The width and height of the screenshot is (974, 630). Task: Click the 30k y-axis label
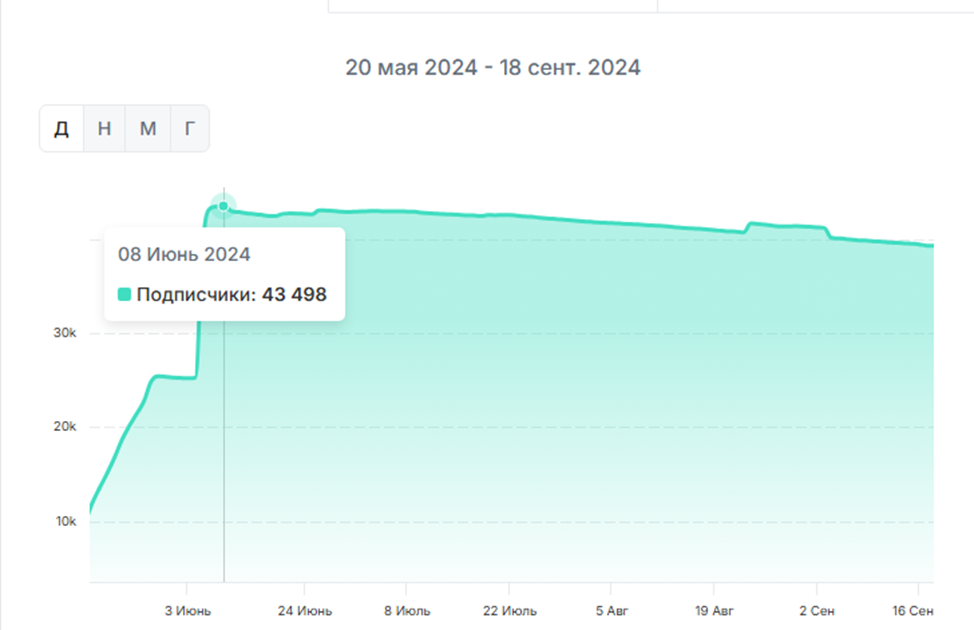click(x=65, y=333)
